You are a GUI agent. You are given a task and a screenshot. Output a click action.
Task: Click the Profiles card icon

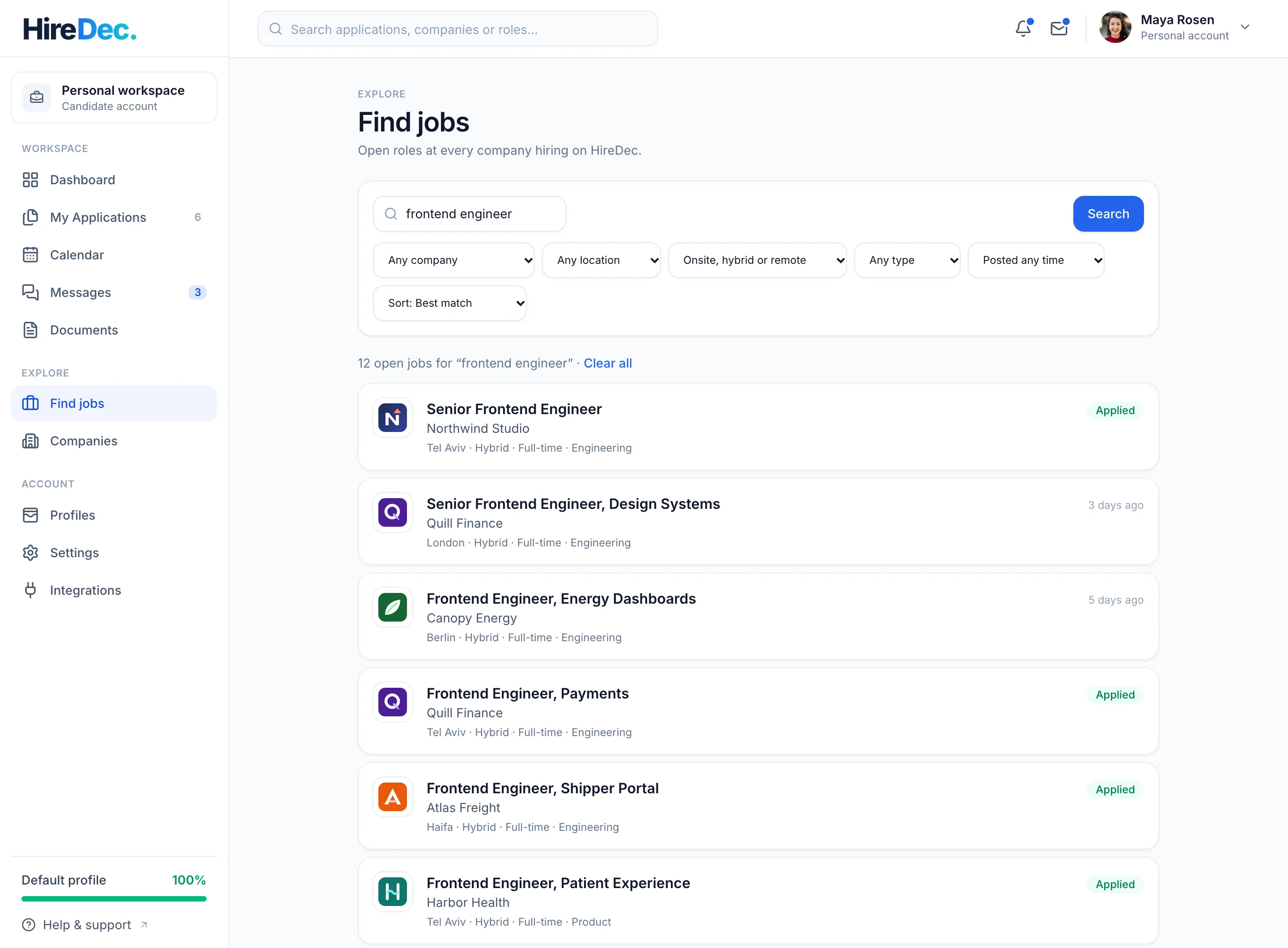30,515
